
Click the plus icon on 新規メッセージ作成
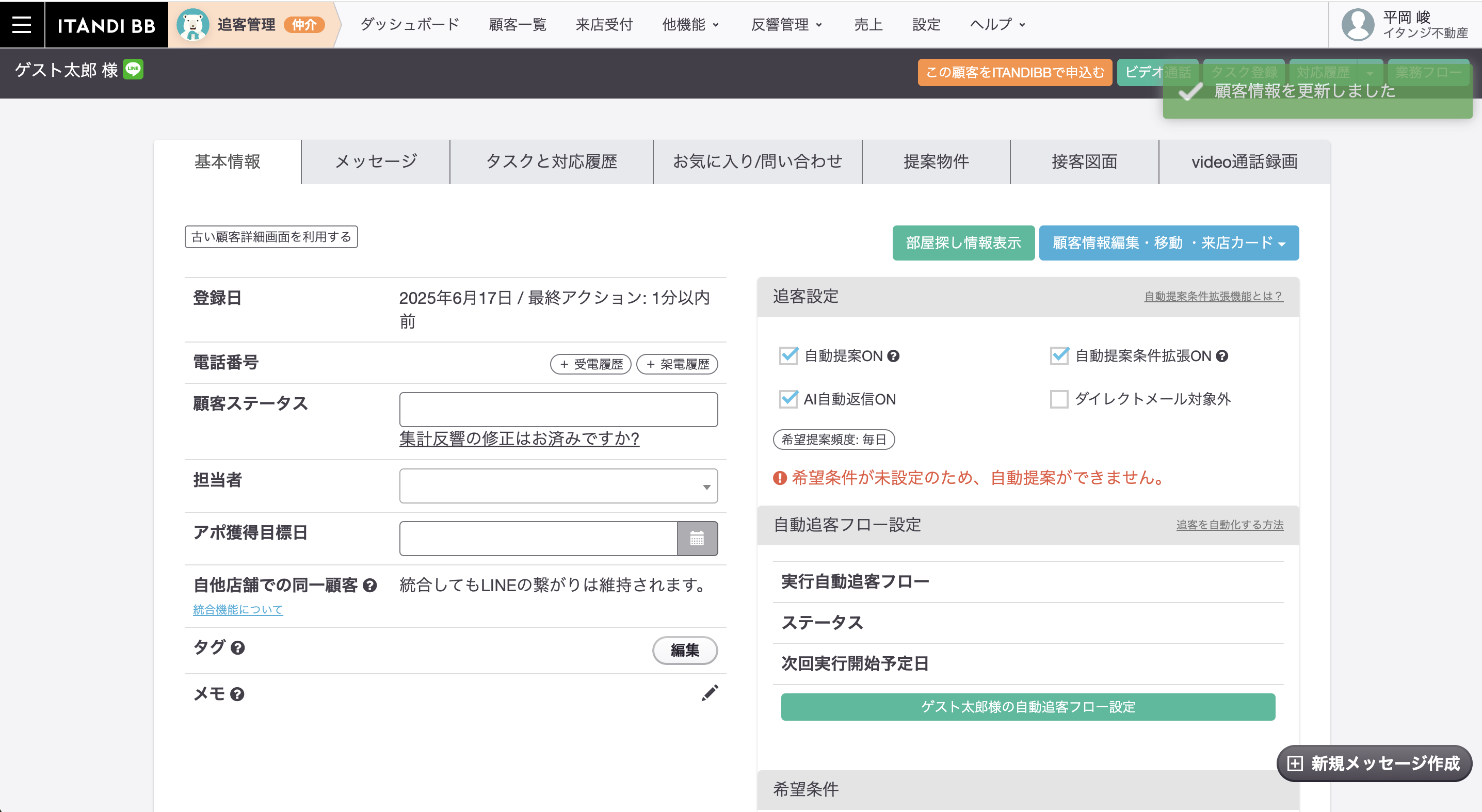[x=1295, y=763]
